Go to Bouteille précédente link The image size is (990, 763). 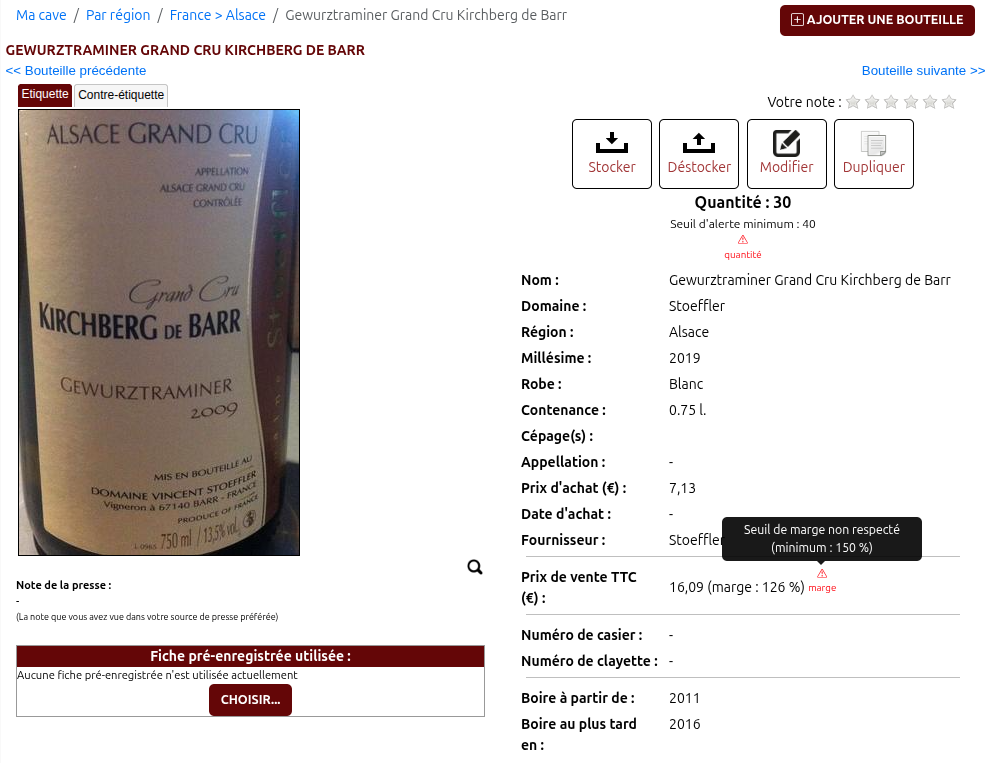tap(76, 71)
